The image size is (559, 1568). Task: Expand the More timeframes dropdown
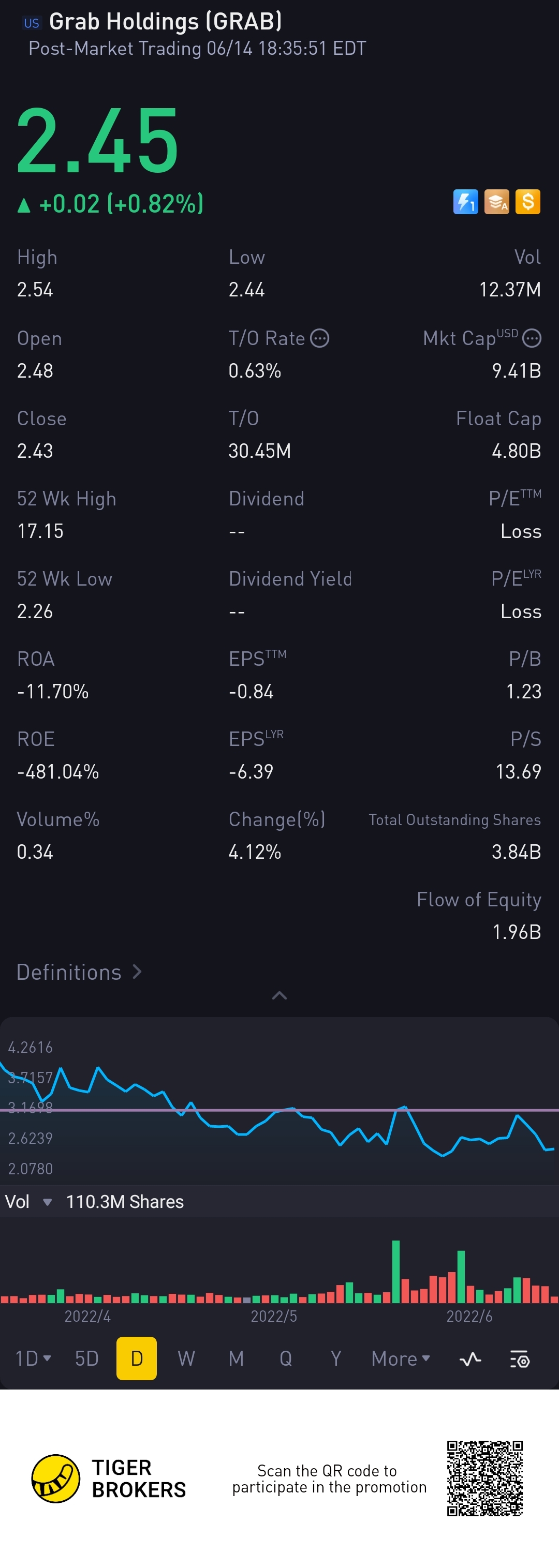click(x=401, y=1358)
